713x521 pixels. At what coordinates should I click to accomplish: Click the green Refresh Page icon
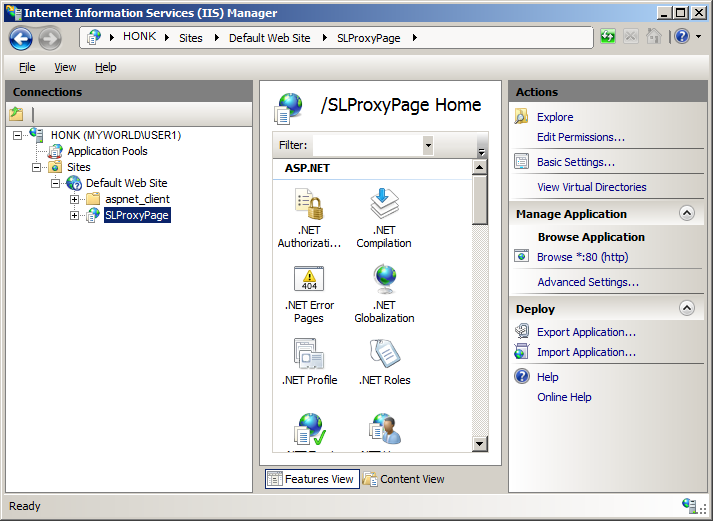(608, 36)
